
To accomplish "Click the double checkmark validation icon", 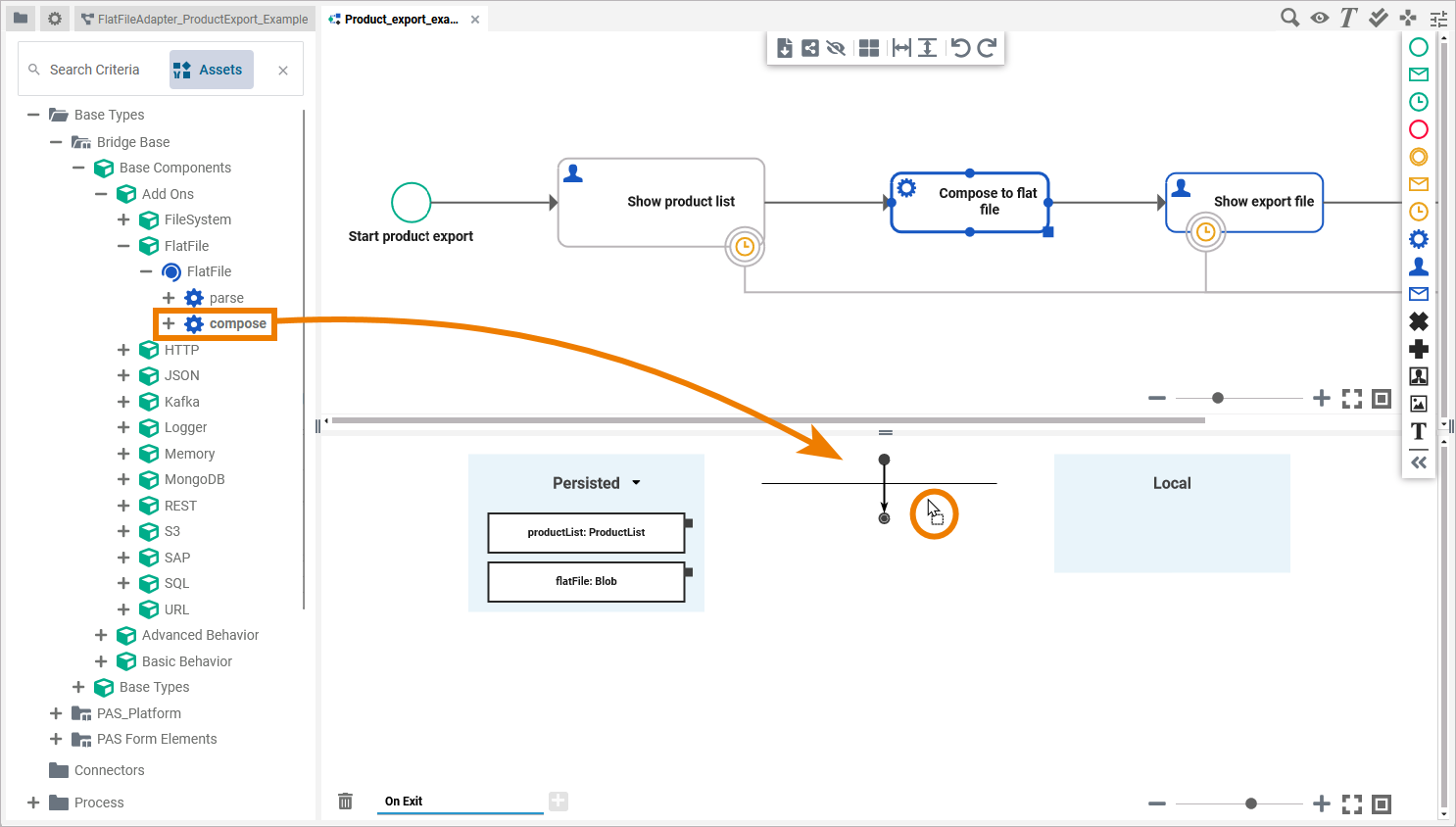I will click(1379, 18).
